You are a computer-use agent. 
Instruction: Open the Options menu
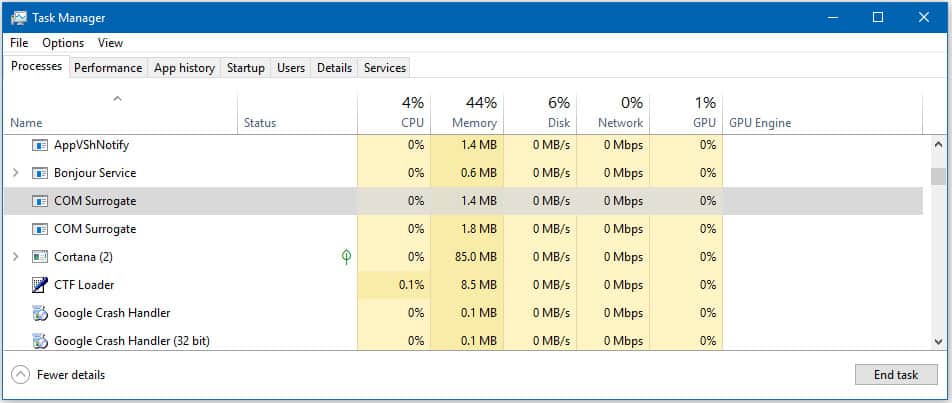63,42
